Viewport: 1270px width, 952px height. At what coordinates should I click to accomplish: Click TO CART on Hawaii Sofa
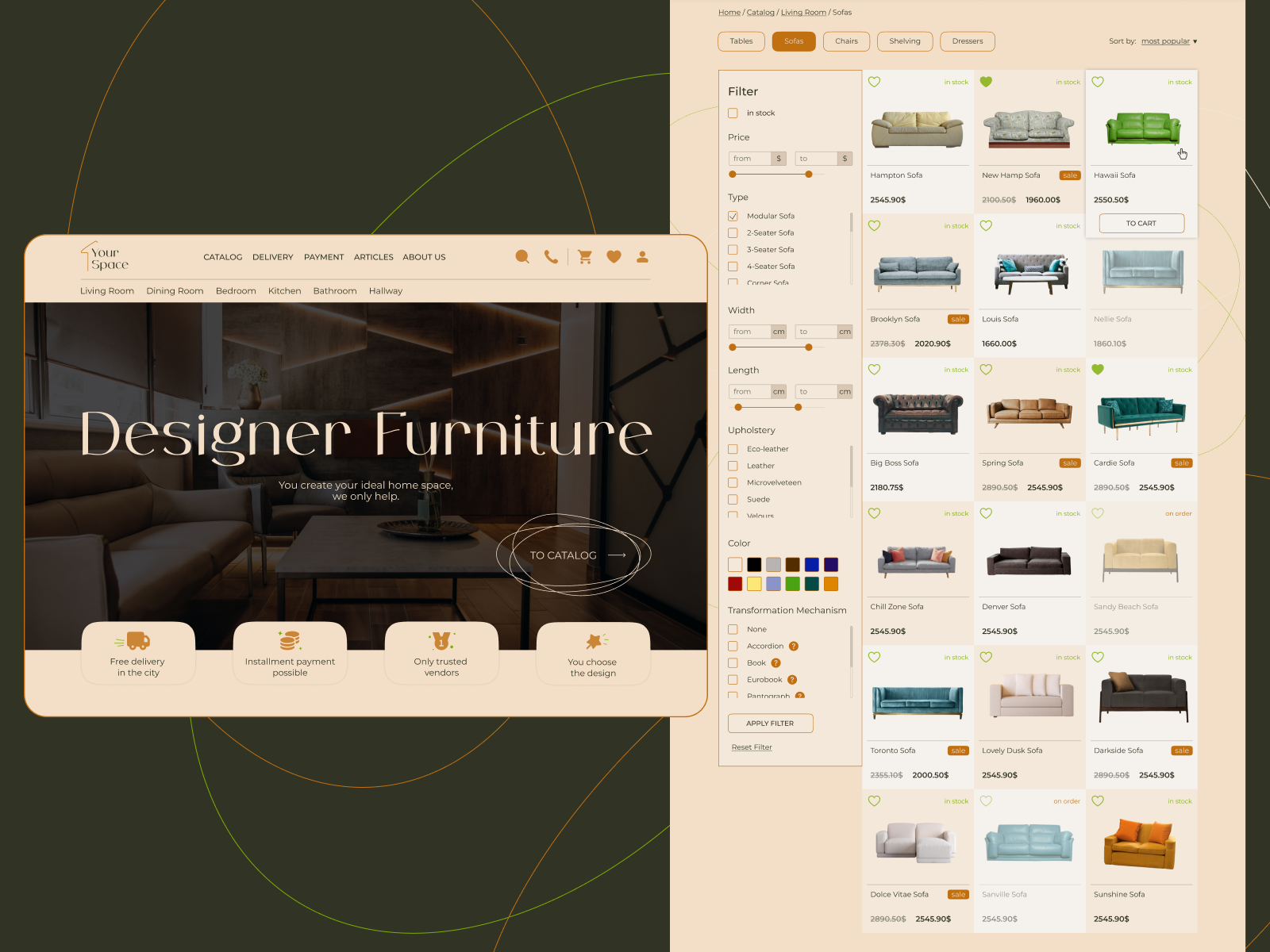pyautogui.click(x=1141, y=224)
